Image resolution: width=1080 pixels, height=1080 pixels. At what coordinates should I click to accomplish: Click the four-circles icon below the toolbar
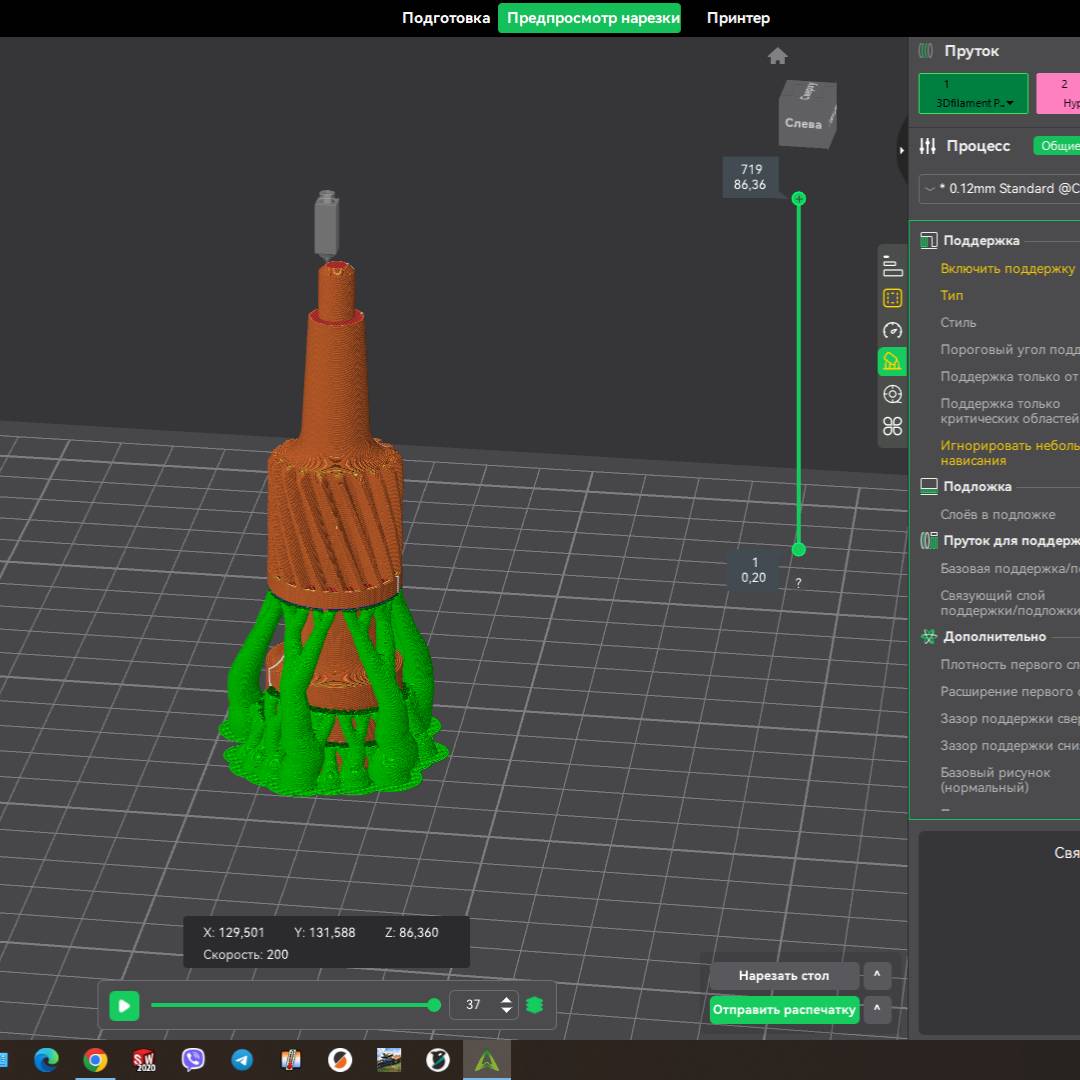pos(890,426)
